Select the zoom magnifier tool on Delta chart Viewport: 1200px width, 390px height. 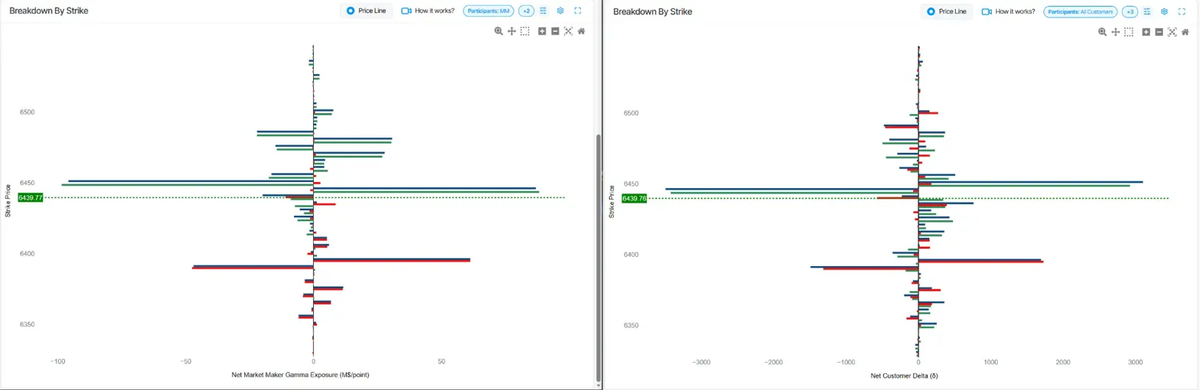1102,32
